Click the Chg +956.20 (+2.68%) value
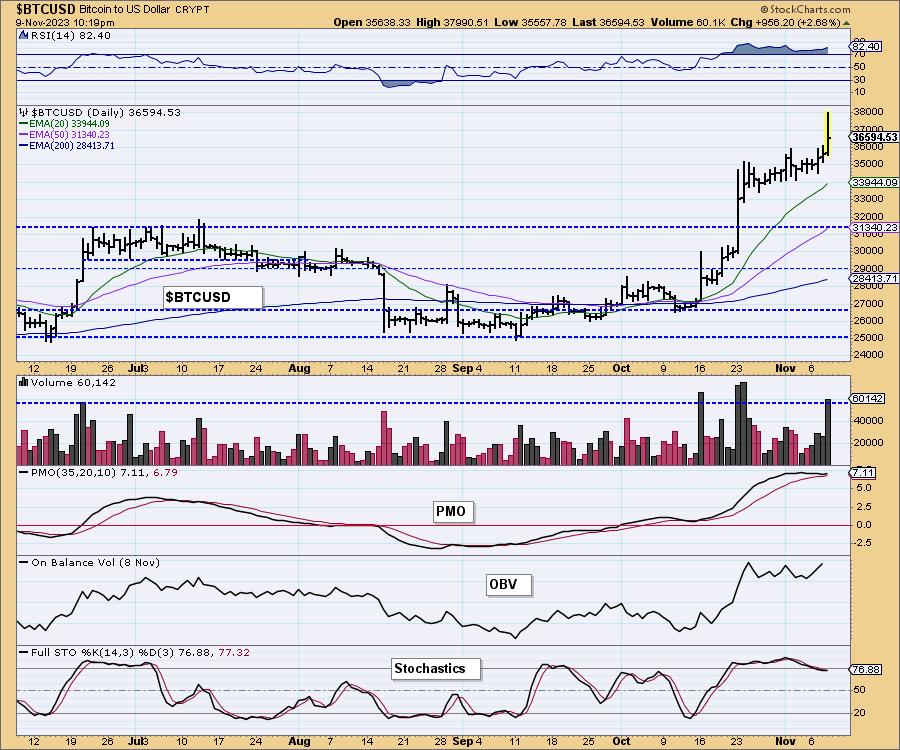Viewport: 900px width, 750px height. (x=785, y=22)
